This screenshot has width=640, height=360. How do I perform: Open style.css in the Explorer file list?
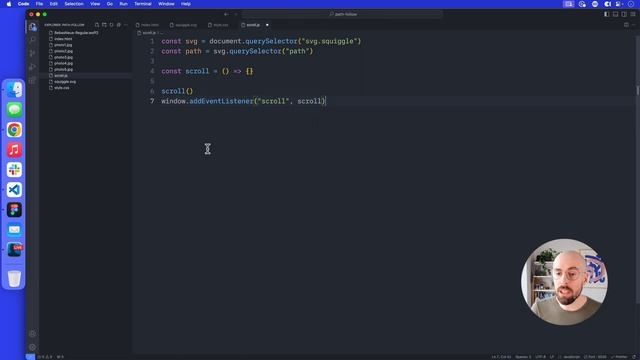pyautogui.click(x=62, y=88)
